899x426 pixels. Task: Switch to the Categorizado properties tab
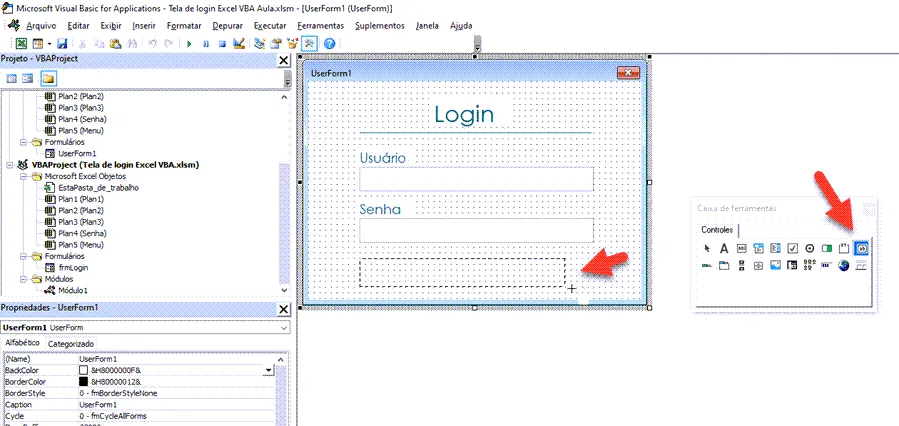pos(71,343)
